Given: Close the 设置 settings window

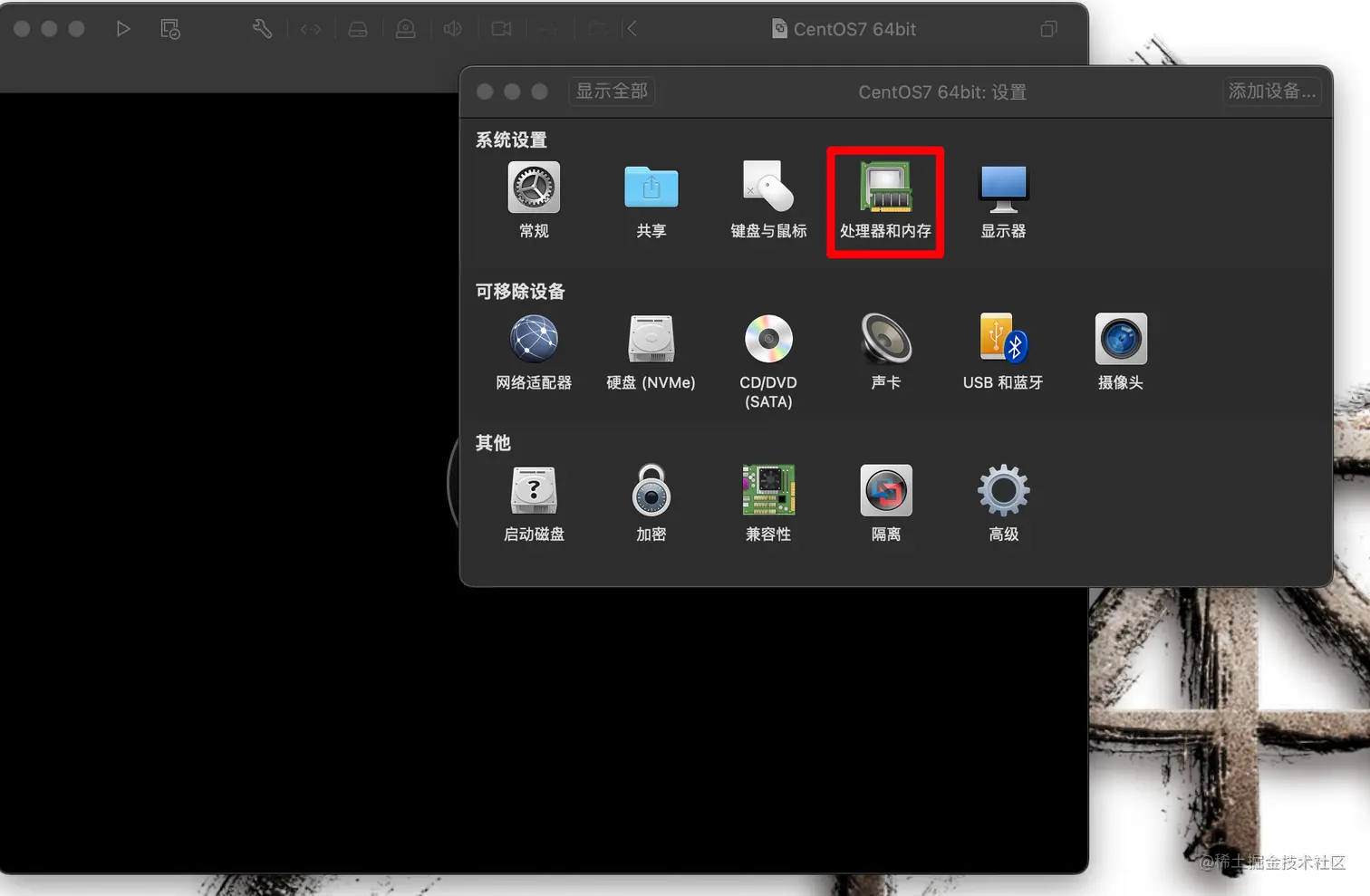Looking at the screenshot, I should 485,92.
